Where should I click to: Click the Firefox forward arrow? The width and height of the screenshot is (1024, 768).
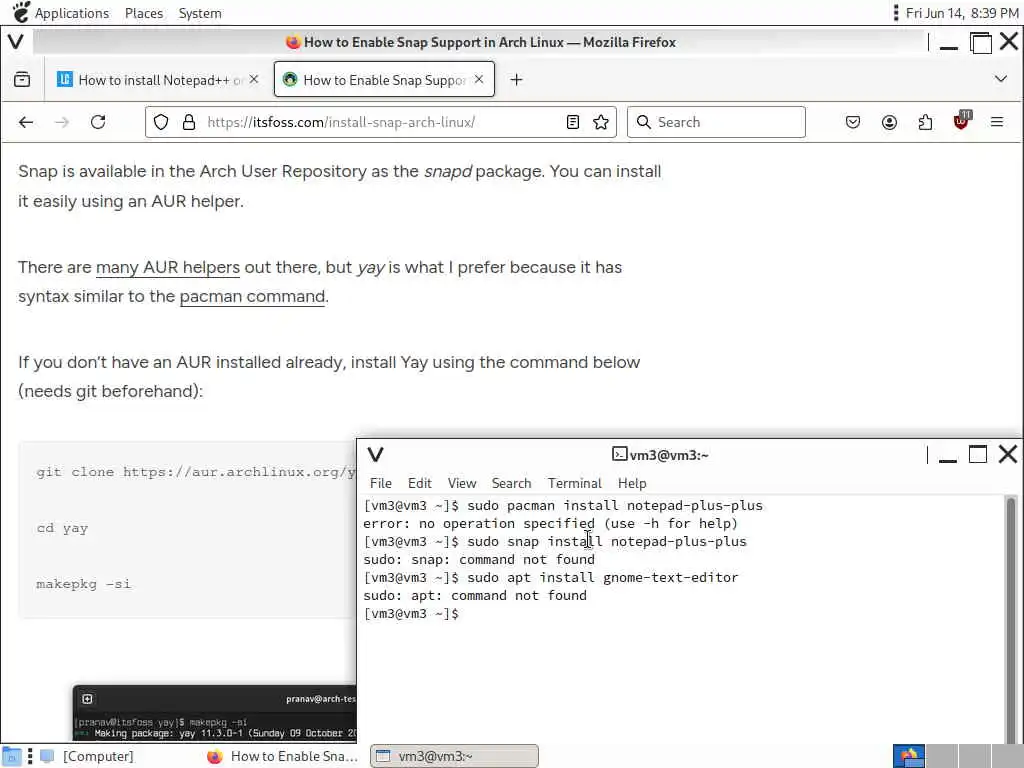[62, 122]
